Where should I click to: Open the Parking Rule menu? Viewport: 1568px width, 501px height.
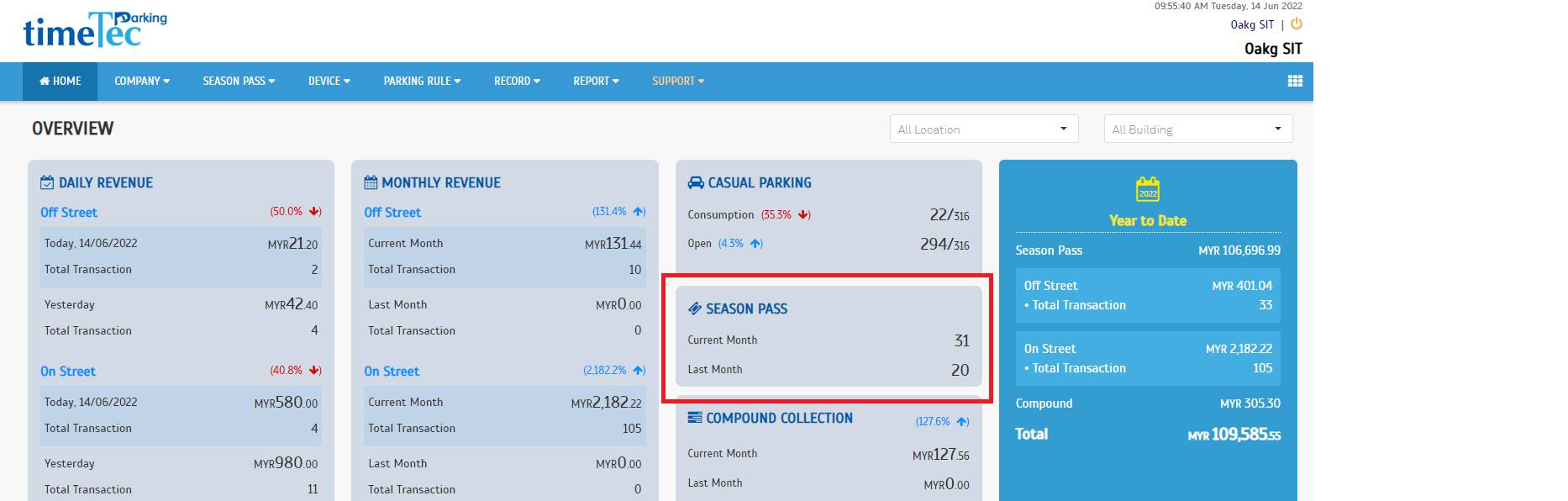422,82
